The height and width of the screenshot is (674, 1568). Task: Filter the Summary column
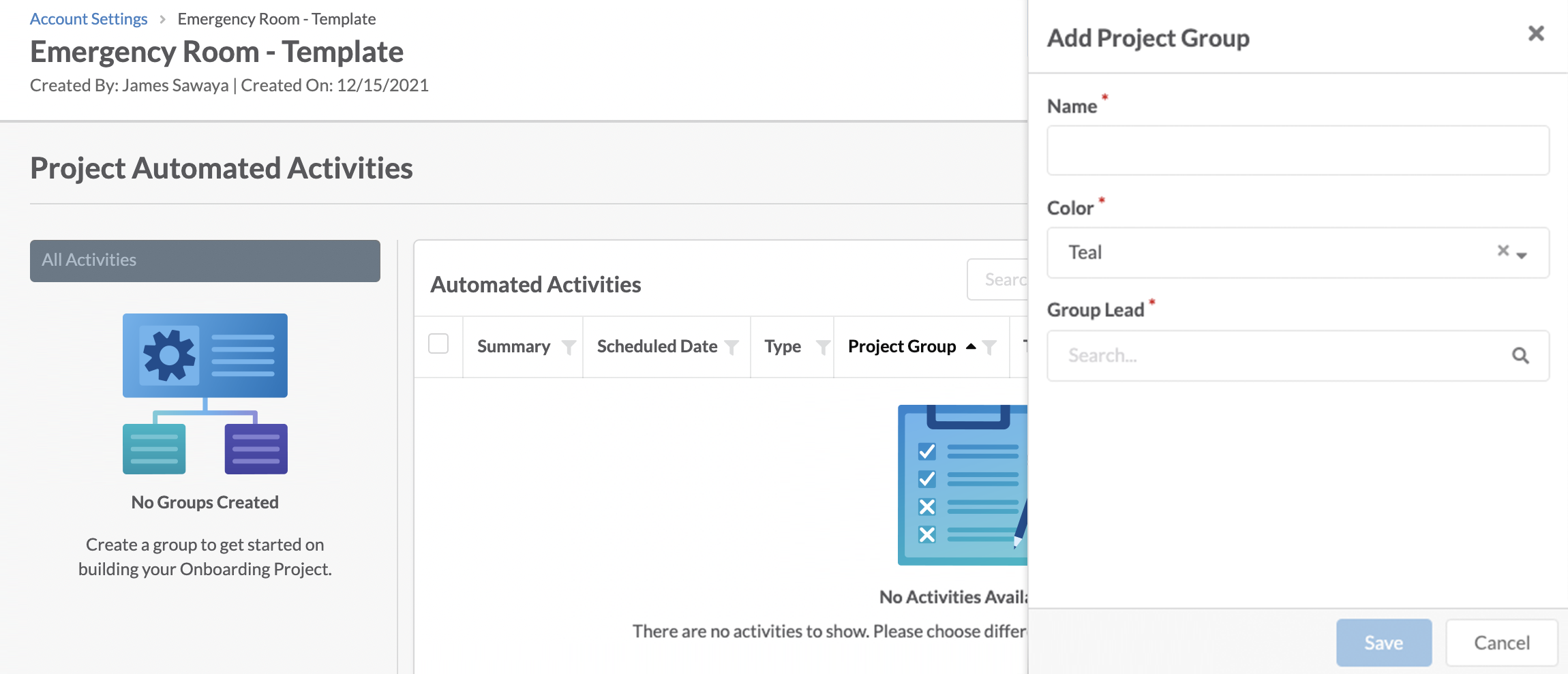(569, 348)
